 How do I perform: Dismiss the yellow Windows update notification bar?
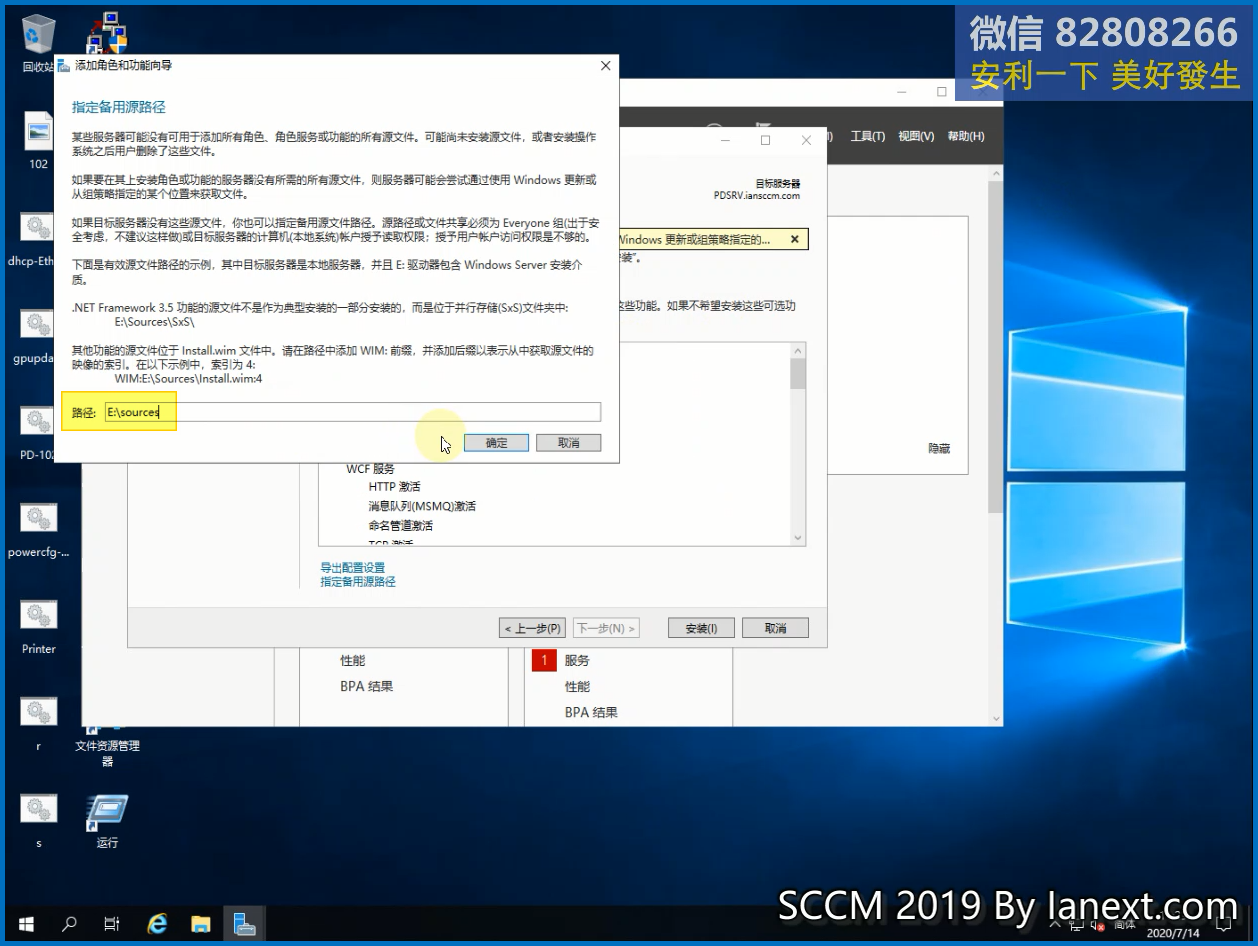tap(794, 240)
